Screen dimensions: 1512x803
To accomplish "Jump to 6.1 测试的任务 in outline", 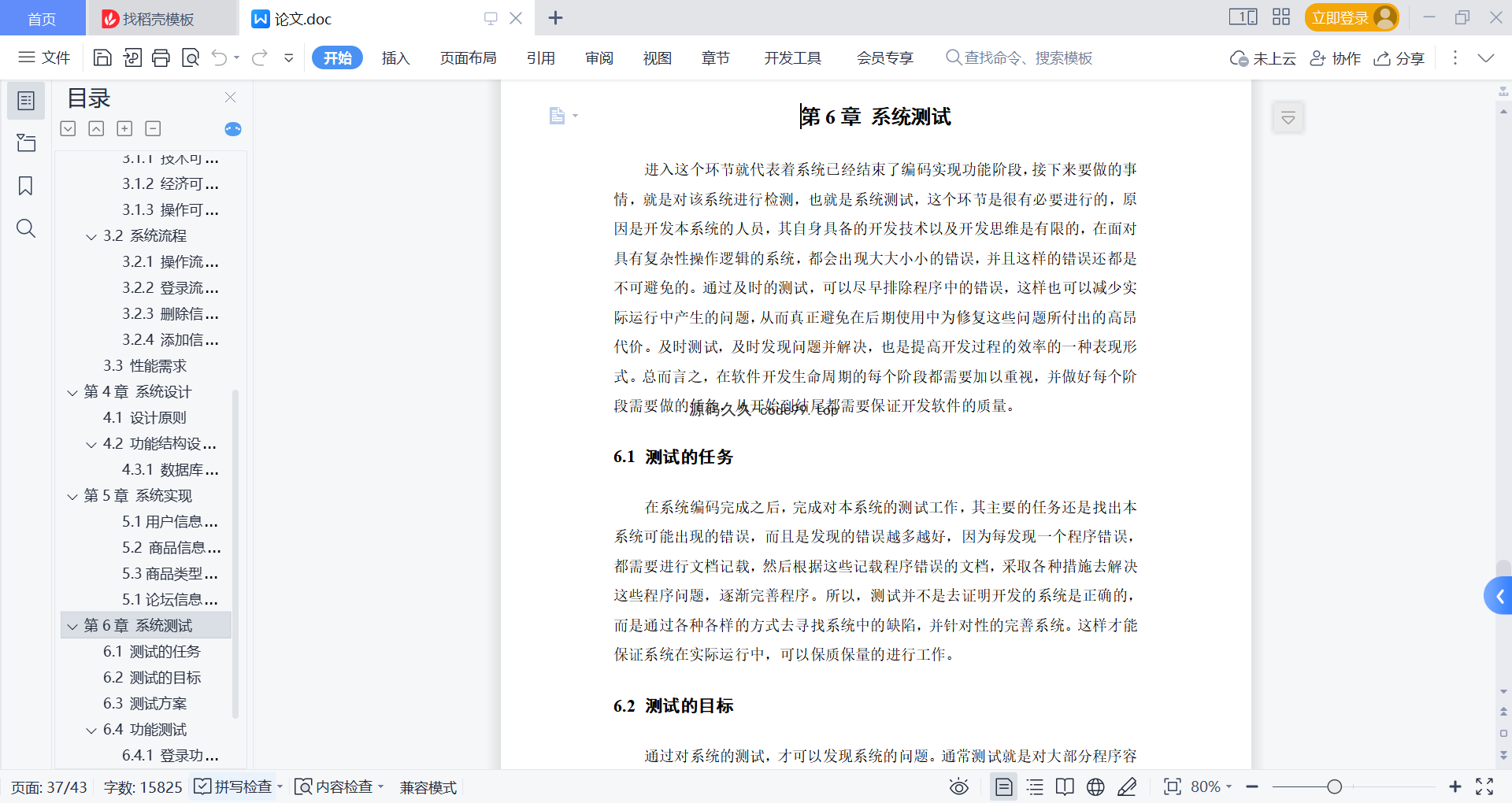I will point(152,651).
